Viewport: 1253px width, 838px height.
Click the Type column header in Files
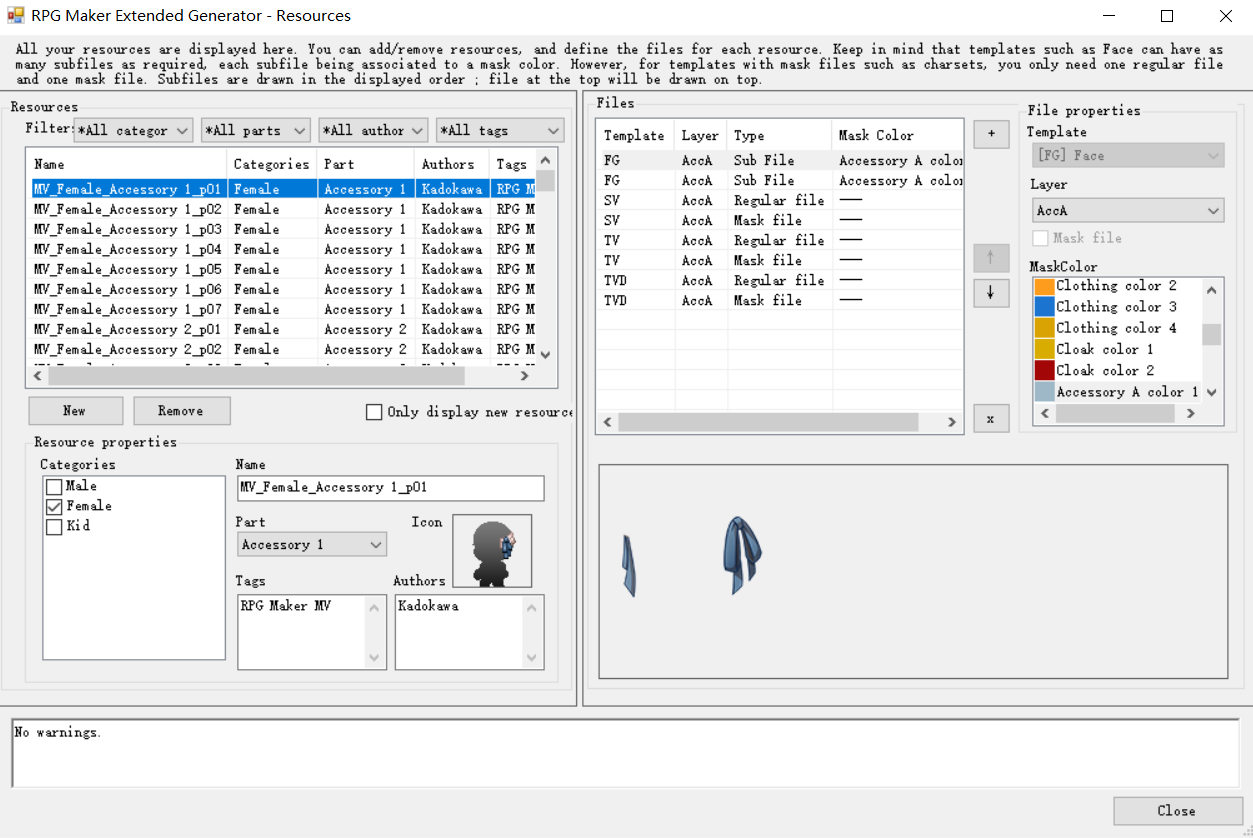point(779,135)
